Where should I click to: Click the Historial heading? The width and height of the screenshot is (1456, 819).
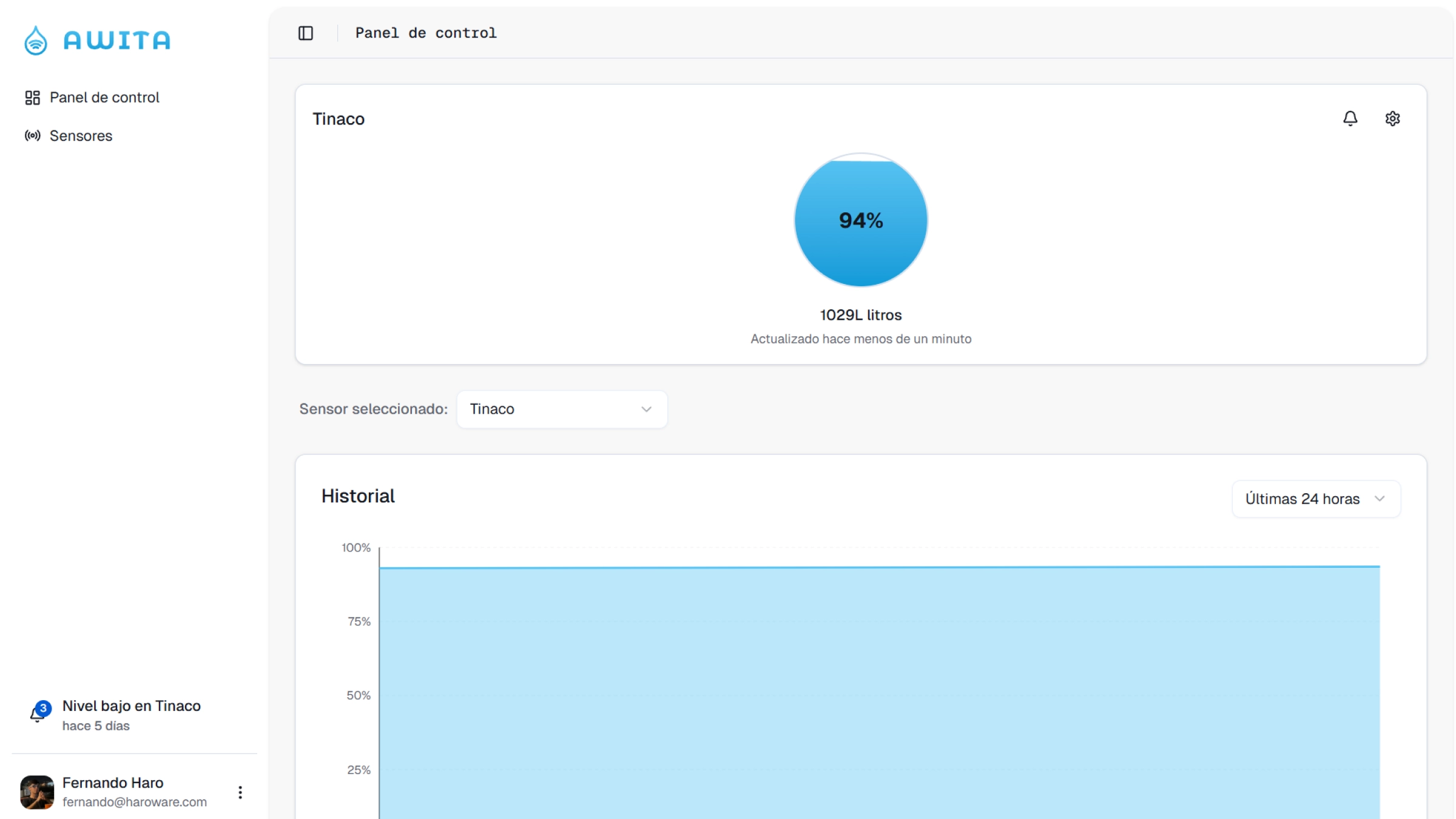click(358, 496)
